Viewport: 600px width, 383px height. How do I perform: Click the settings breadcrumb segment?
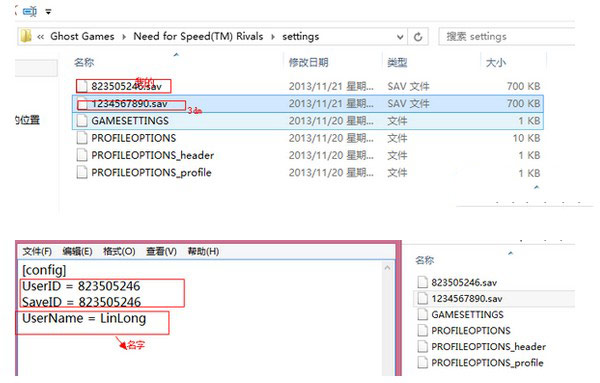coord(300,37)
